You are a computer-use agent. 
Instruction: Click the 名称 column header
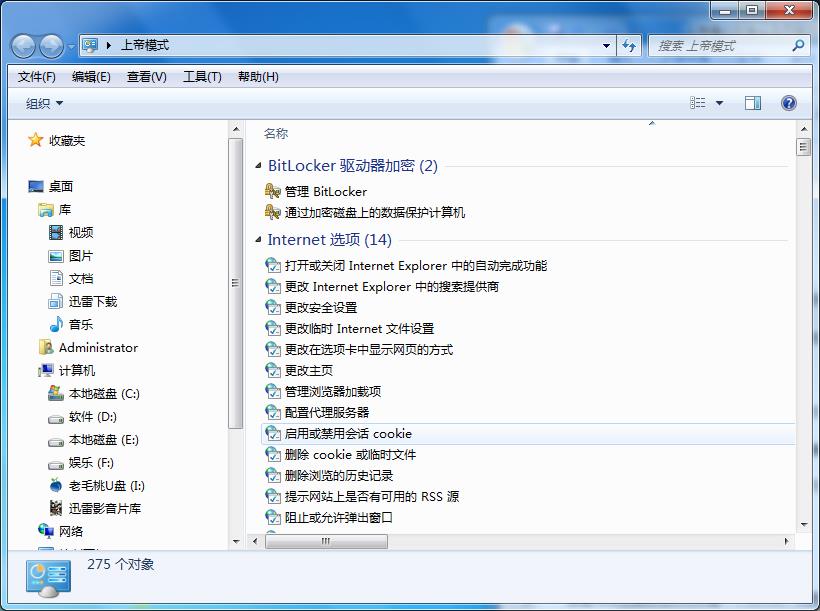click(276, 134)
